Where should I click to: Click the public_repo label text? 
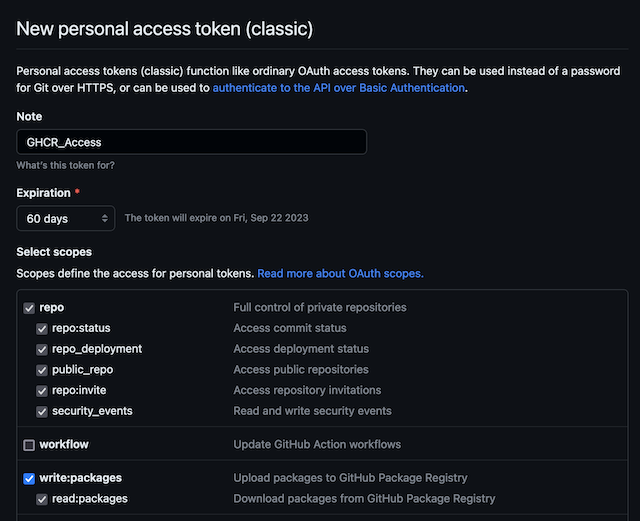click(82, 370)
